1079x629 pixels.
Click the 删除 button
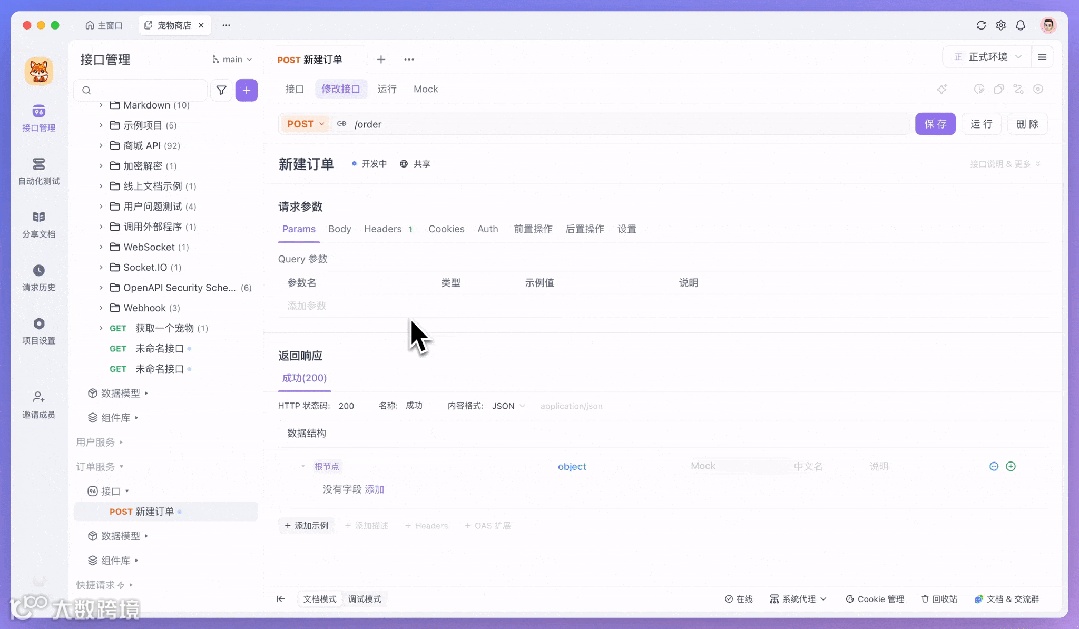point(1027,124)
